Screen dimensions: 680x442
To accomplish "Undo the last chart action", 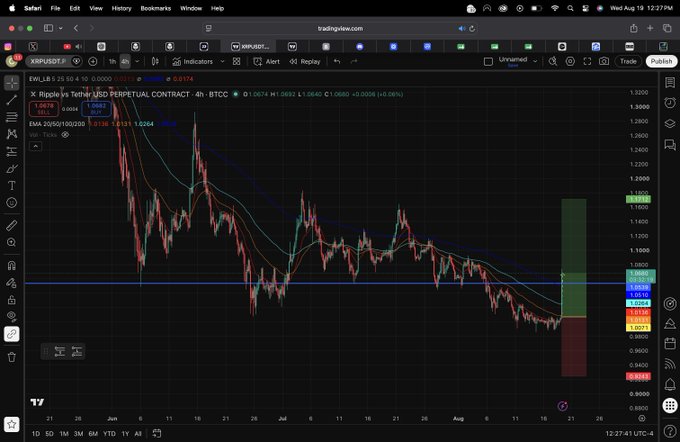I will pyautogui.click(x=337, y=62).
